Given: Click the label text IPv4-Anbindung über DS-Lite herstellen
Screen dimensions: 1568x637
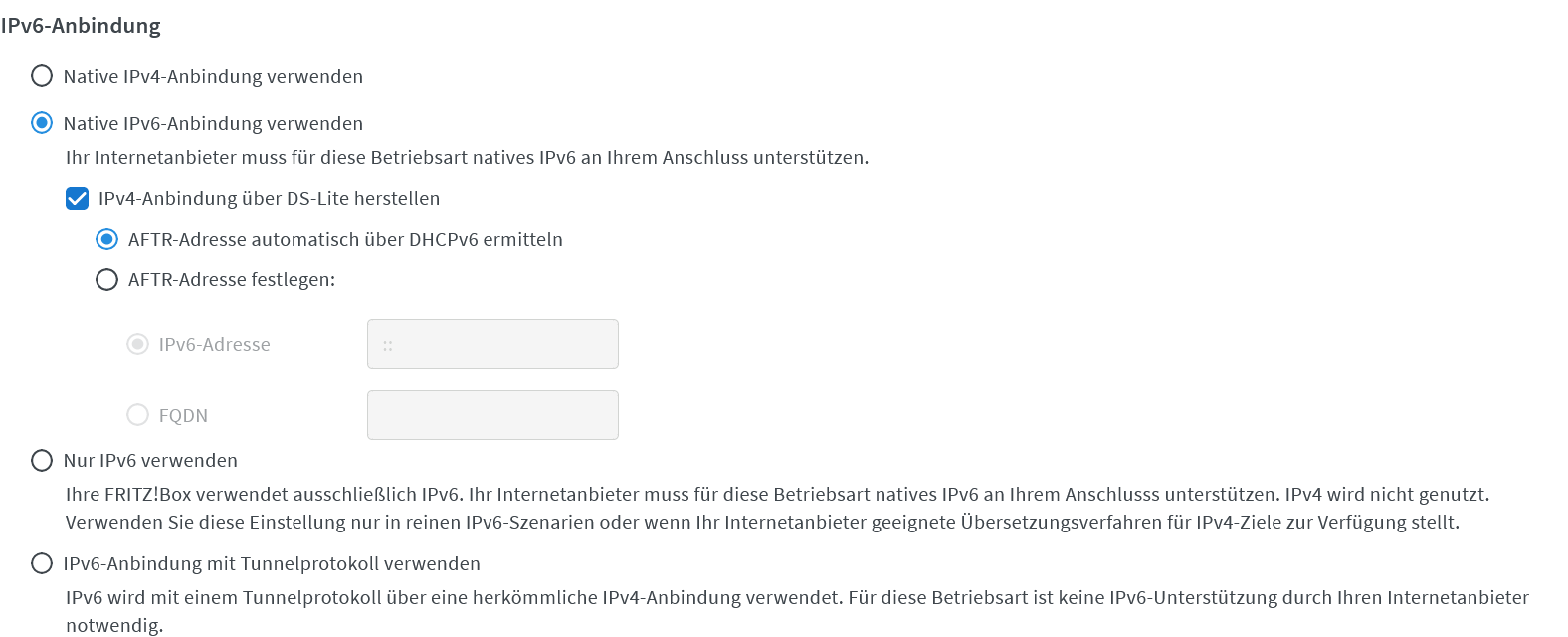Looking at the screenshot, I should [269, 199].
